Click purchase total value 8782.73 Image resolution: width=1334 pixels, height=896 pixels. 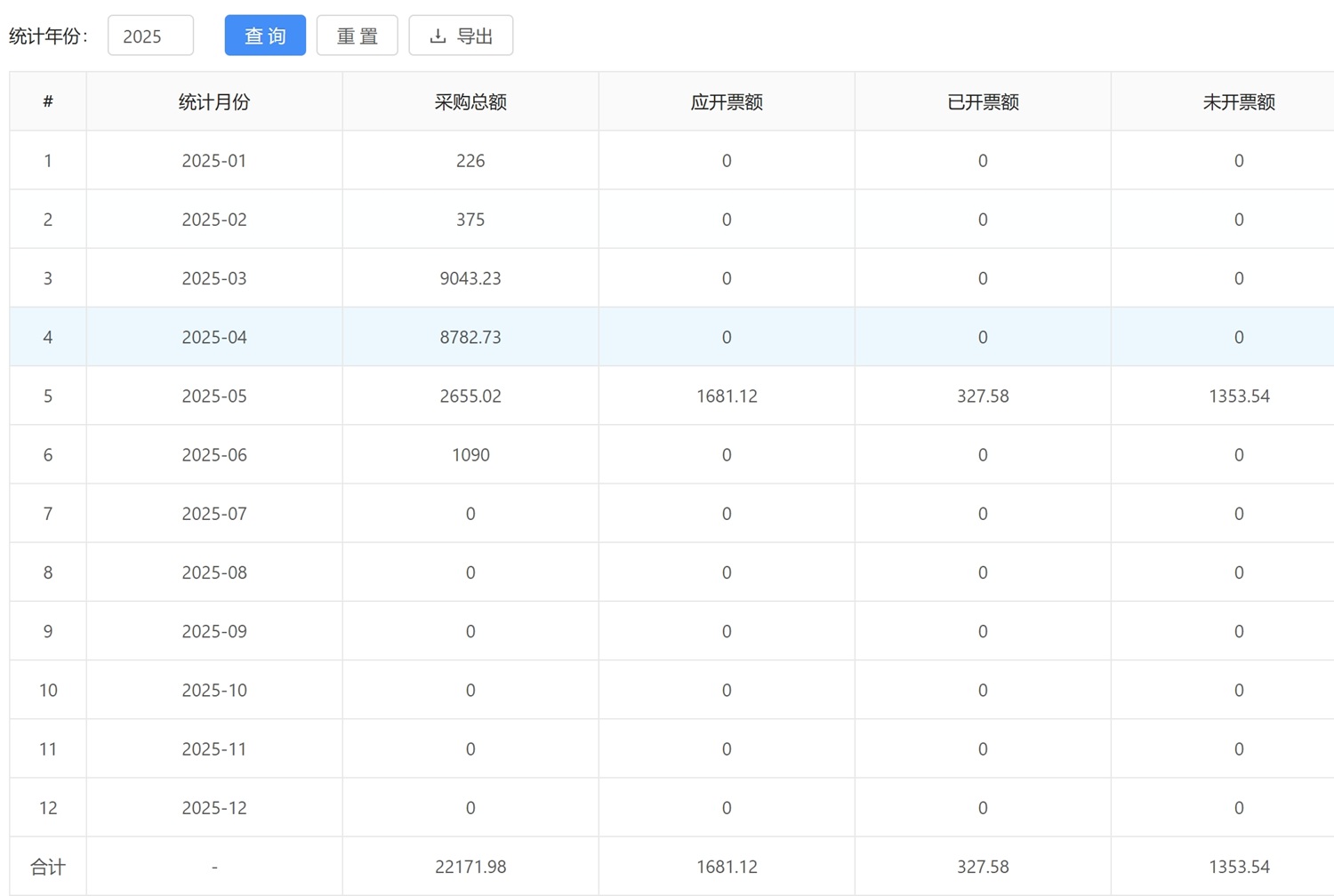tap(470, 337)
